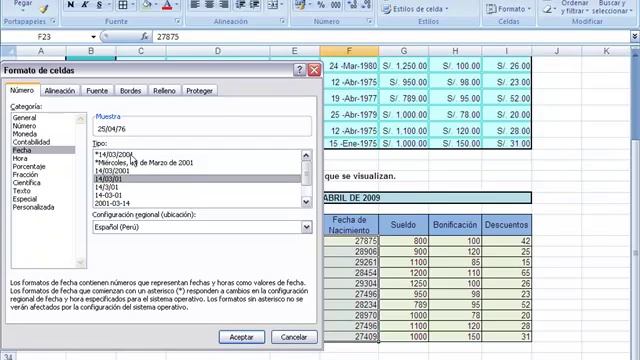Select the Número tab in dialog
Image resolution: width=640 pixels, height=360 pixels.
click(x=22, y=90)
